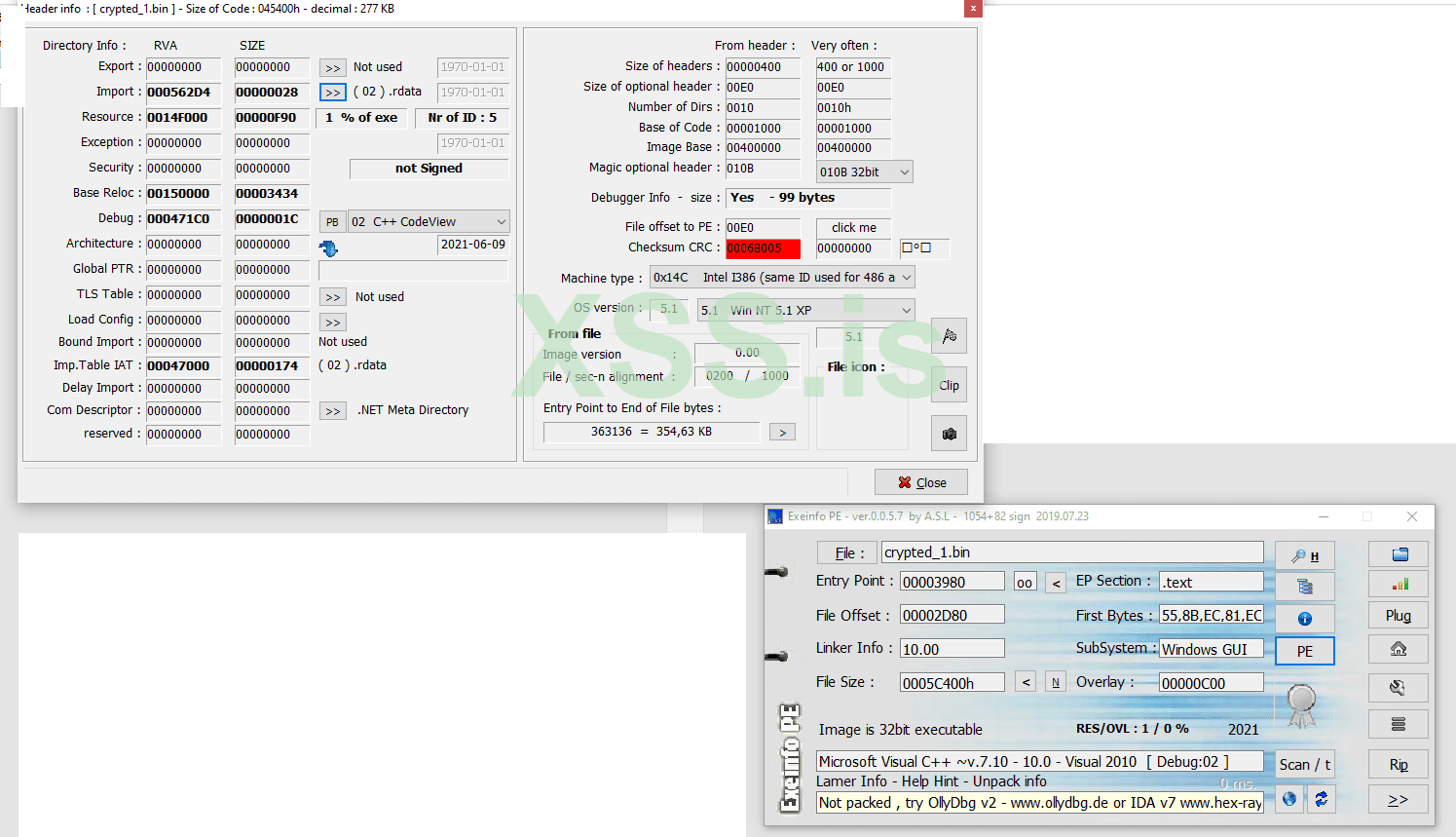Click the EP Section .text field

pyautogui.click(x=1211, y=582)
